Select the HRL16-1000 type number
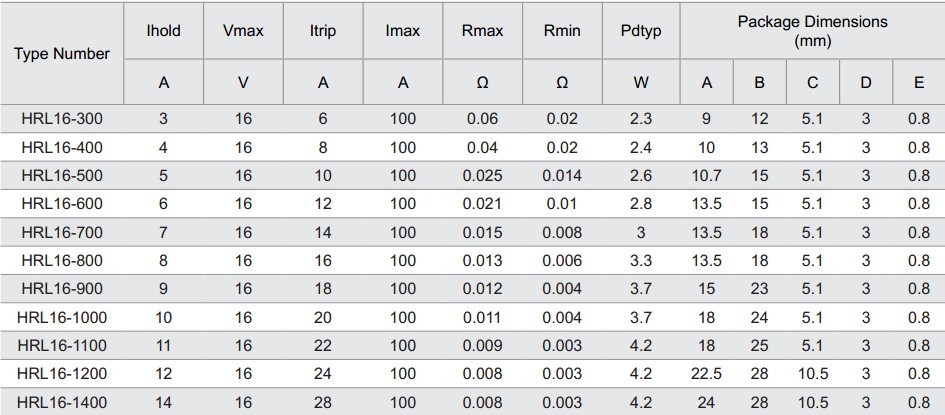Viewport: 945px width, 415px height. tap(61, 317)
